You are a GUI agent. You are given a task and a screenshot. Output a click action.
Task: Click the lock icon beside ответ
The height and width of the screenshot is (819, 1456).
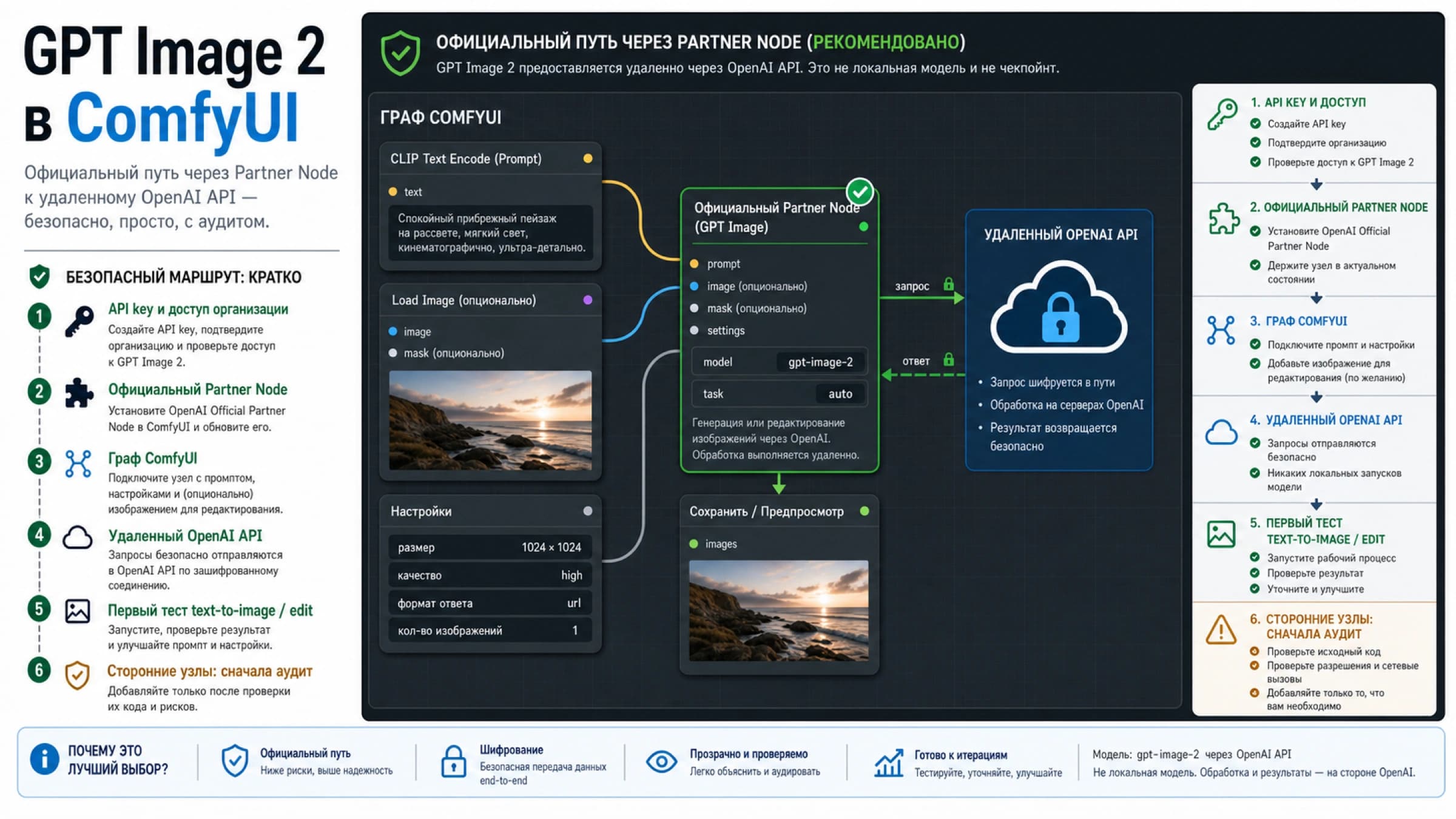click(949, 360)
